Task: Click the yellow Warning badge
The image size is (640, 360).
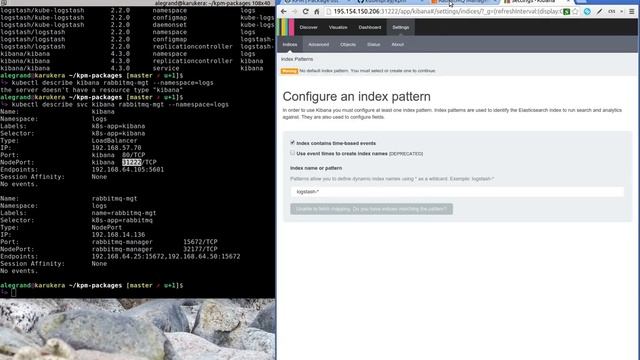Action: coord(289,71)
